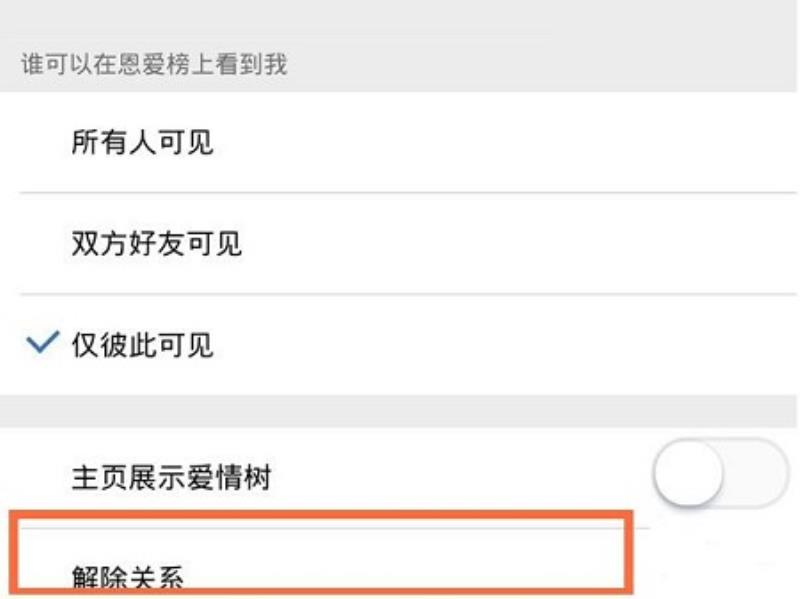Image resolution: width=800 pixels, height=599 pixels.
Task: Click the blue checkmark beside 仅彼此可见
Action: [x=43, y=342]
